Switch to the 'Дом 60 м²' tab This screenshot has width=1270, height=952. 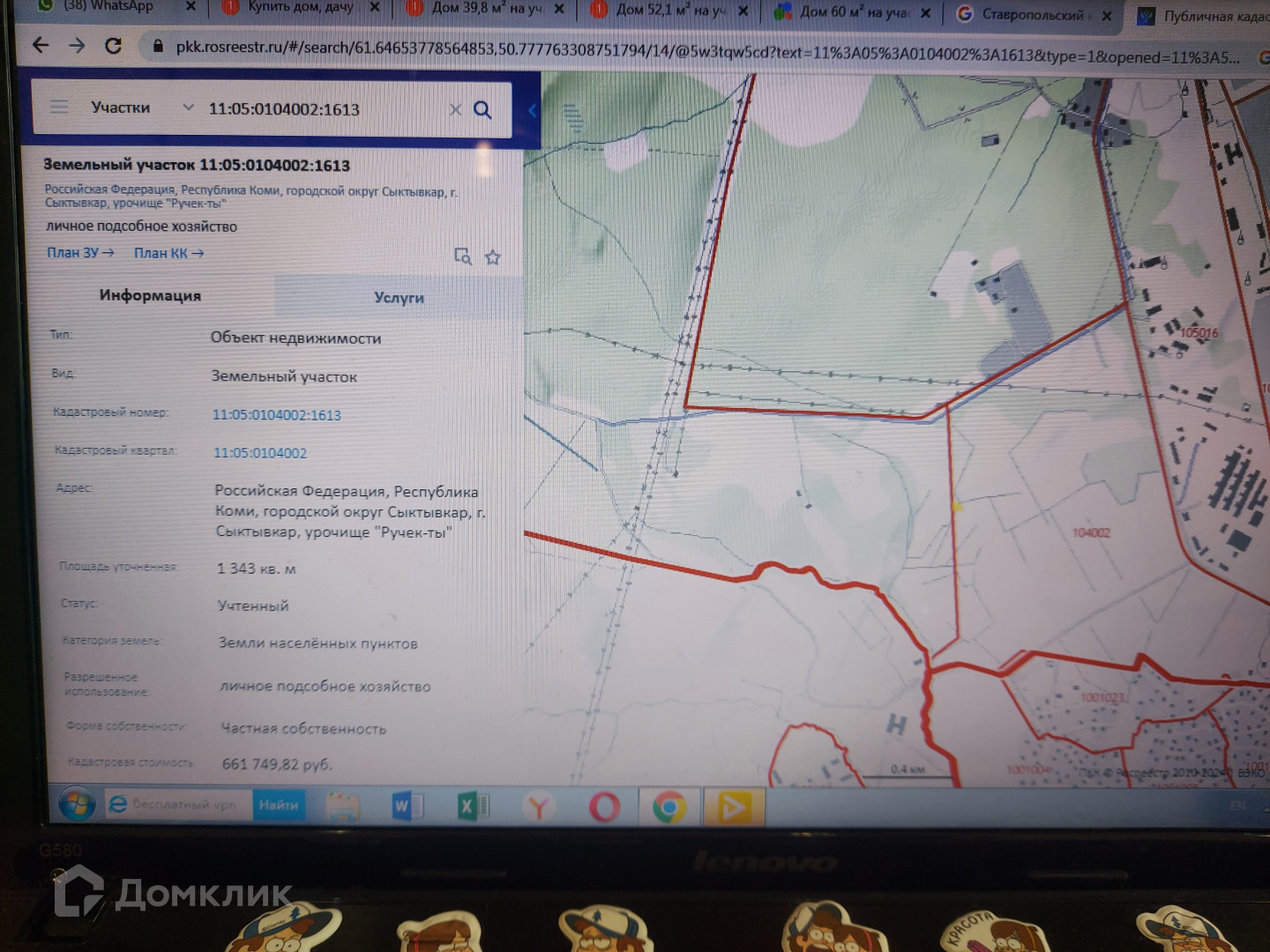click(852, 12)
